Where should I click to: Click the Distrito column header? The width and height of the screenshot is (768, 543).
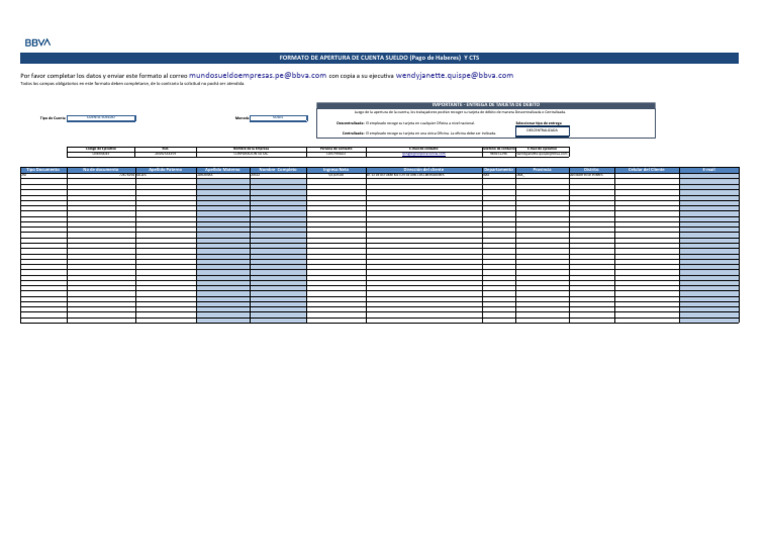[x=592, y=169]
